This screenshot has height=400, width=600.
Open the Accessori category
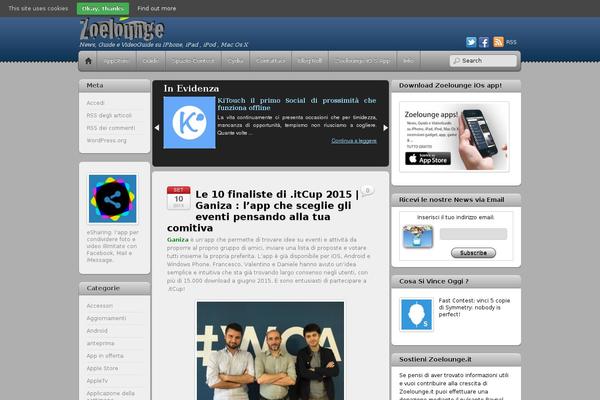(99, 306)
